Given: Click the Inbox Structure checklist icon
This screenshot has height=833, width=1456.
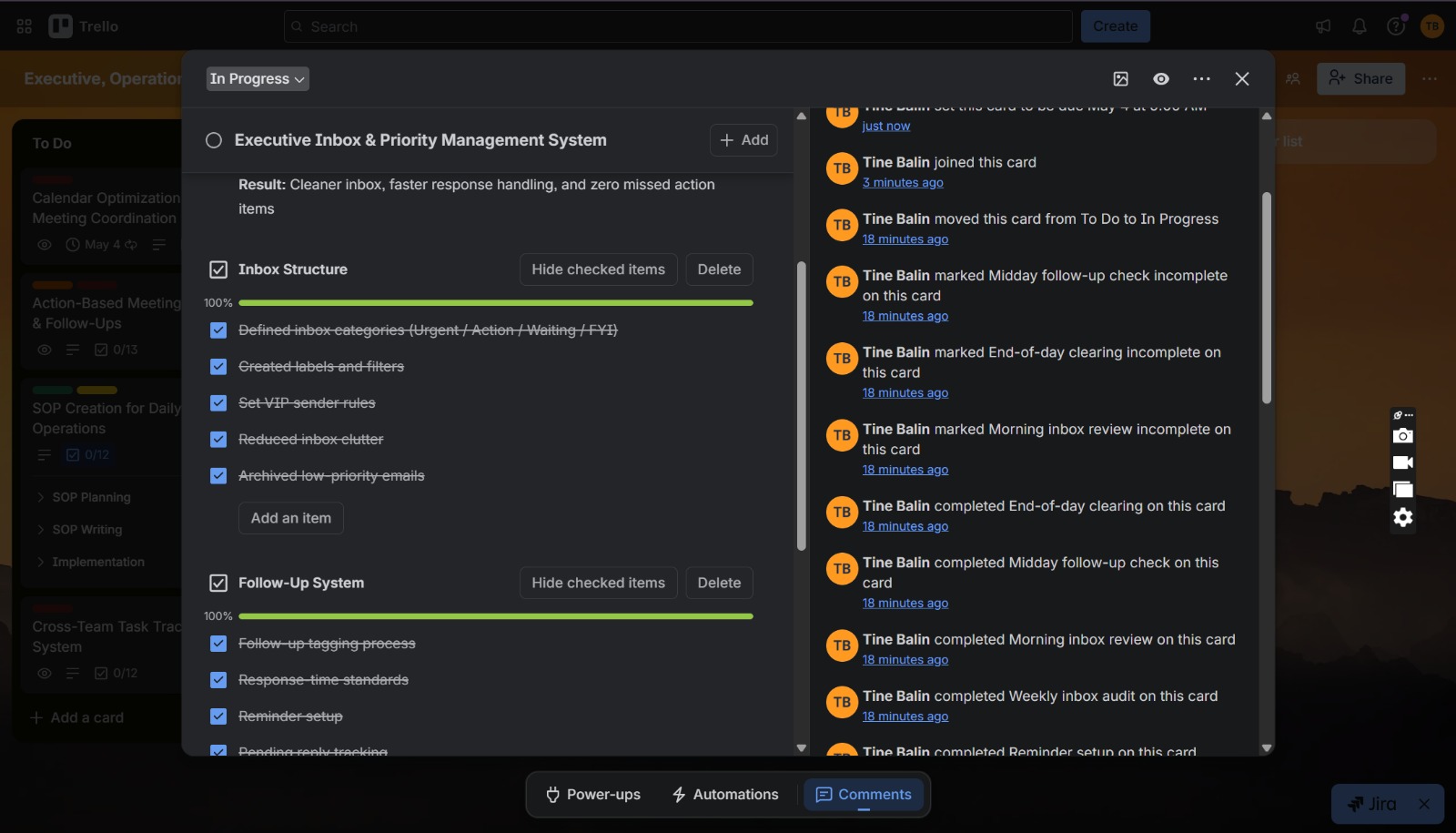Looking at the screenshot, I should [218, 269].
